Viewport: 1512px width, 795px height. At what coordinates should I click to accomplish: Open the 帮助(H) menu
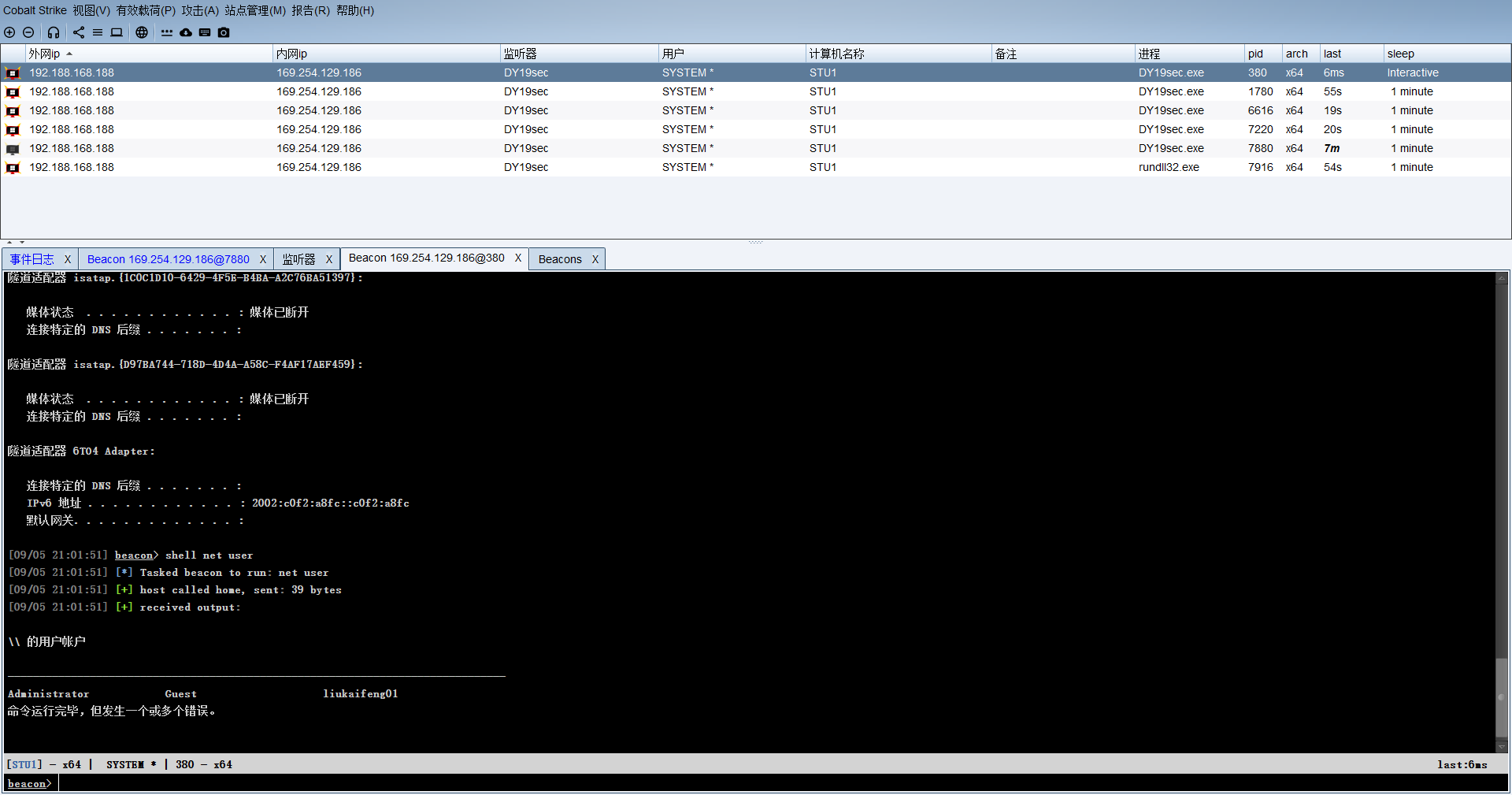pyautogui.click(x=355, y=10)
